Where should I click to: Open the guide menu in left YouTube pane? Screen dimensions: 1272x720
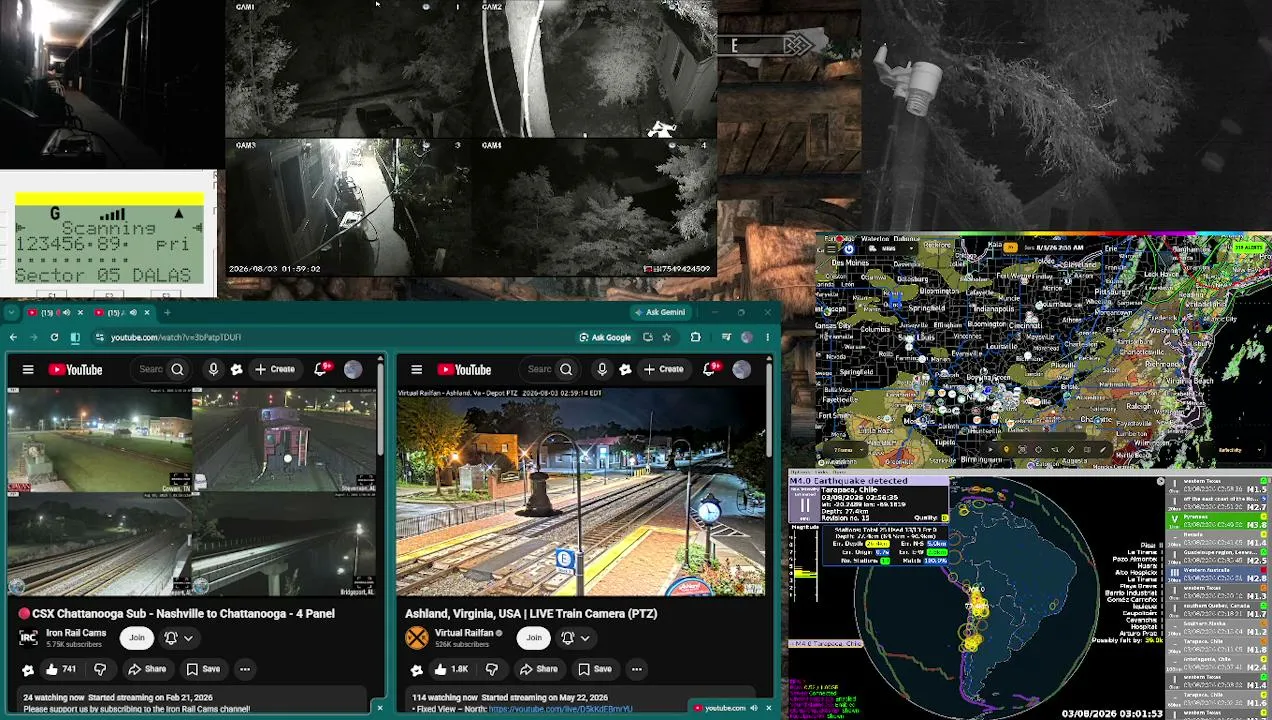pos(28,370)
